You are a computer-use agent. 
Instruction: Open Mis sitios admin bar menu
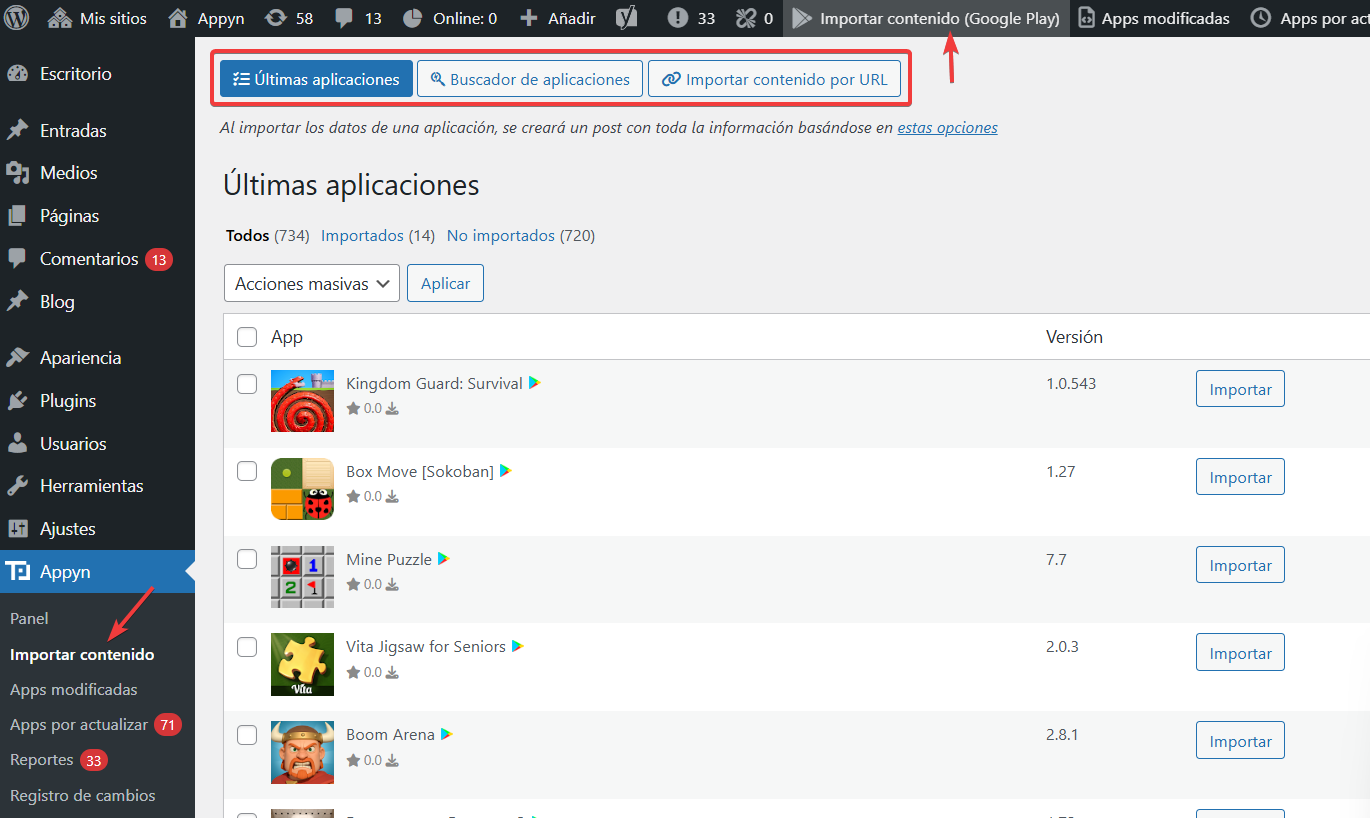97,18
